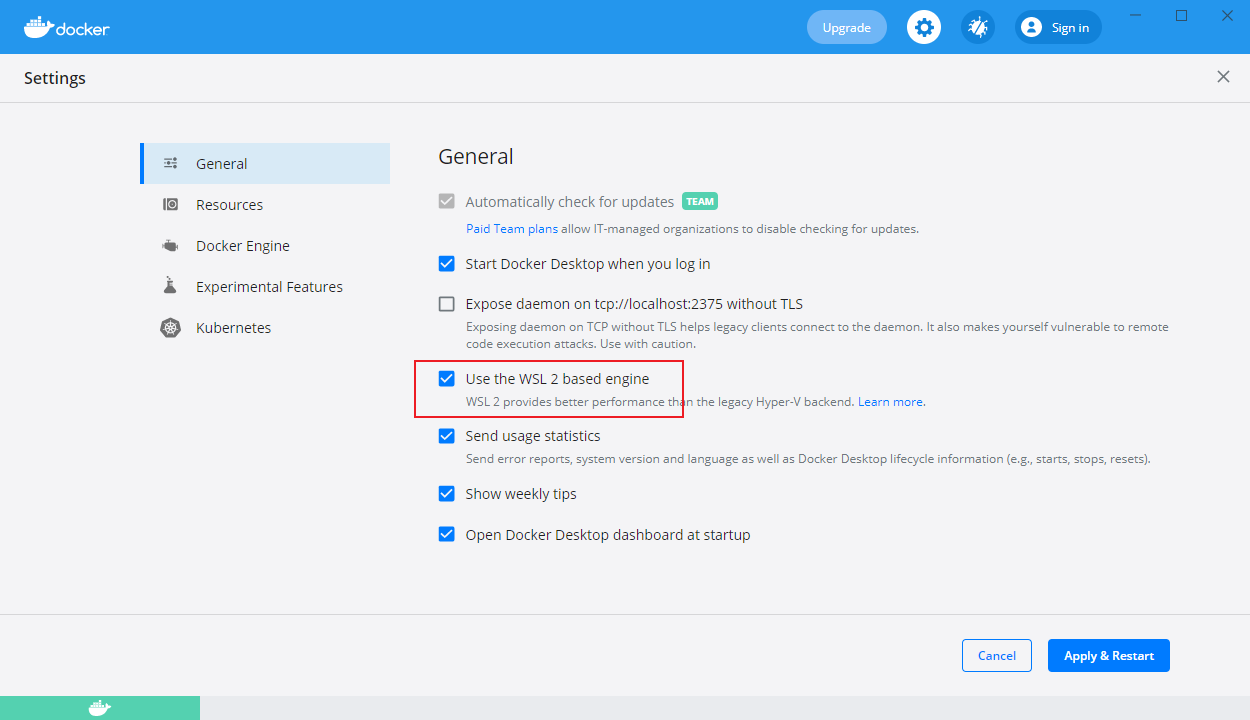Image resolution: width=1250 pixels, height=720 pixels.
Task: Open the Paid Team plans link
Action: point(512,229)
